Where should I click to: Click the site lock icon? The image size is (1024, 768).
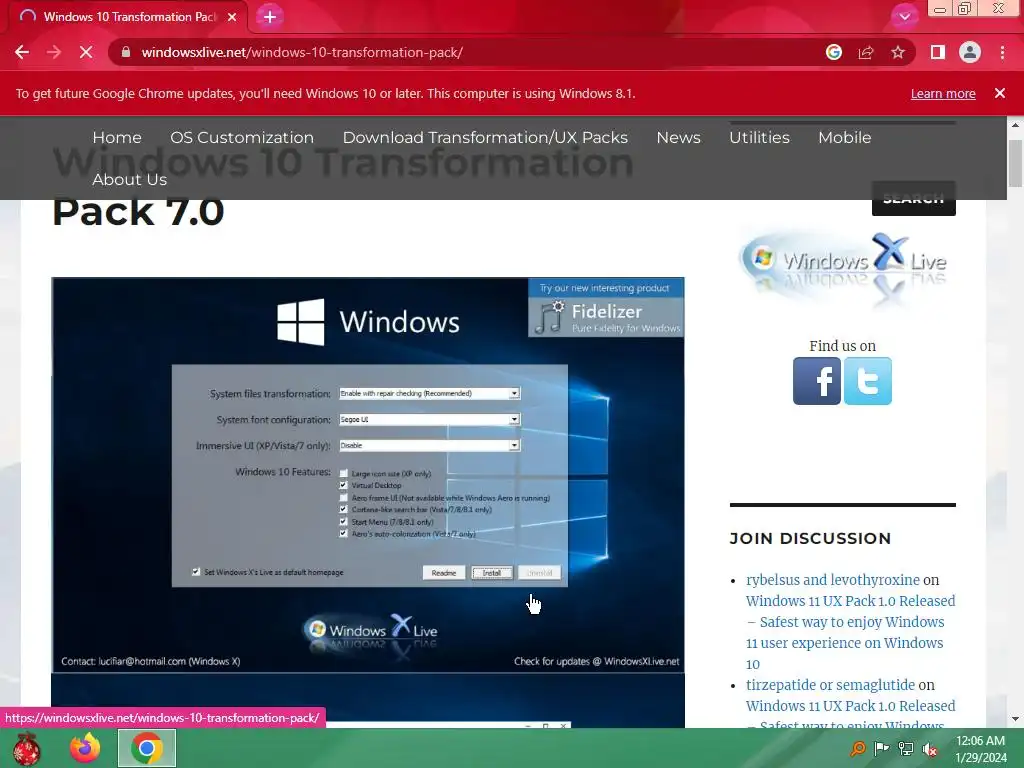(x=126, y=52)
